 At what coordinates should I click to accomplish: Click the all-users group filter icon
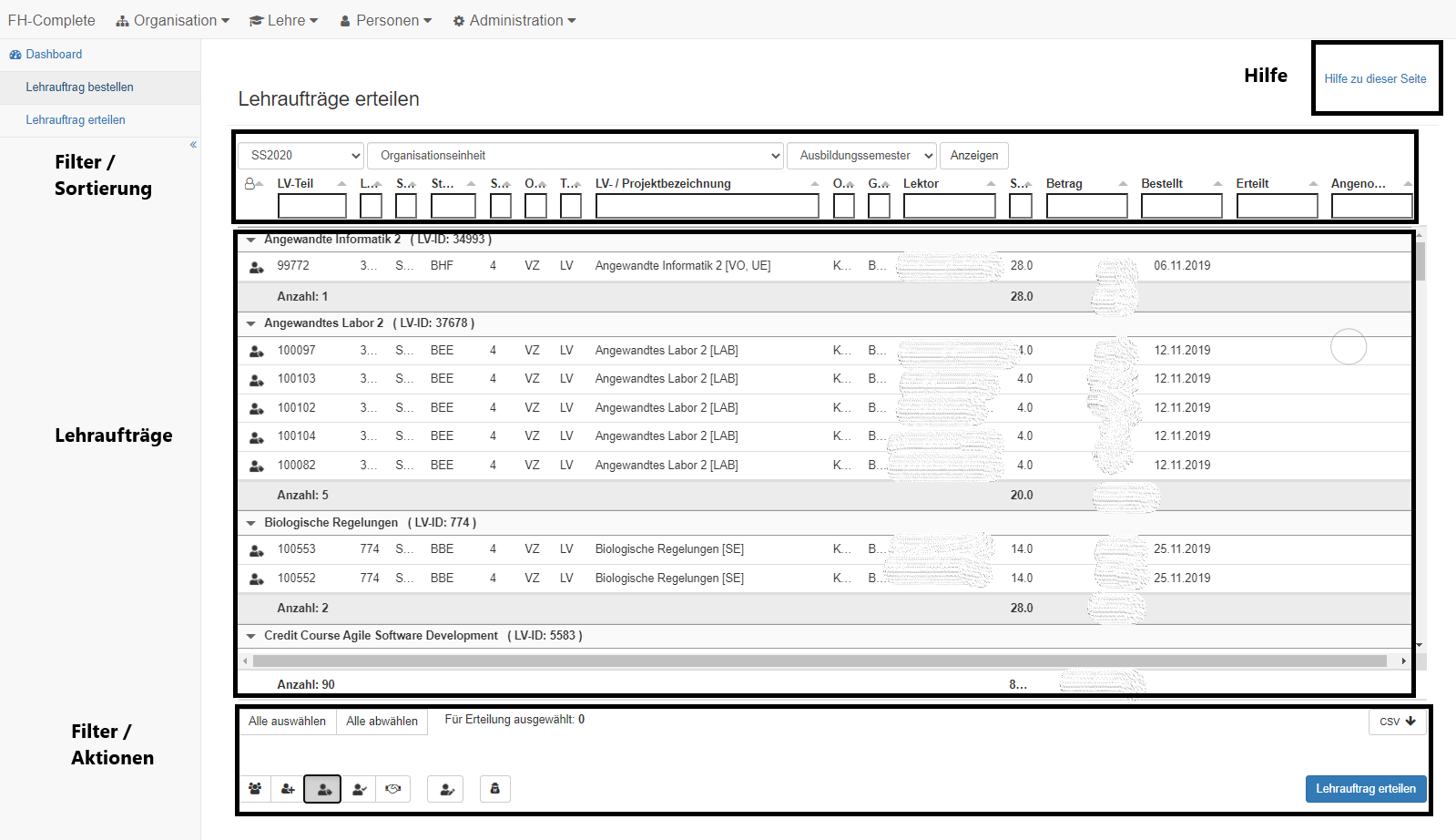pyautogui.click(x=255, y=789)
